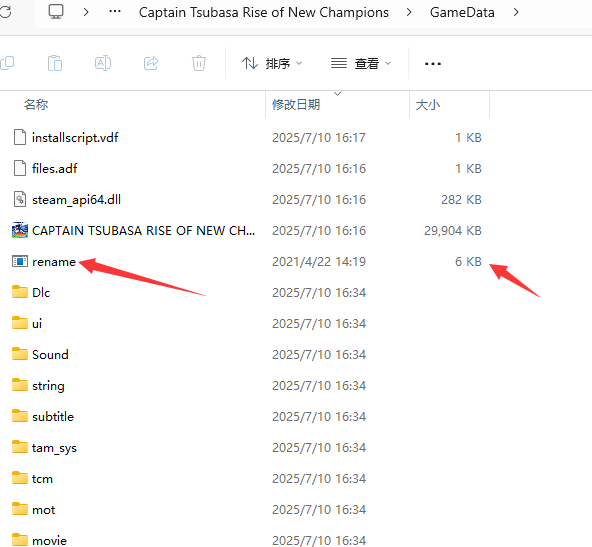Viewport: 592px width, 547px height.
Task: Select the rename file
Action: pyautogui.click(x=54, y=262)
